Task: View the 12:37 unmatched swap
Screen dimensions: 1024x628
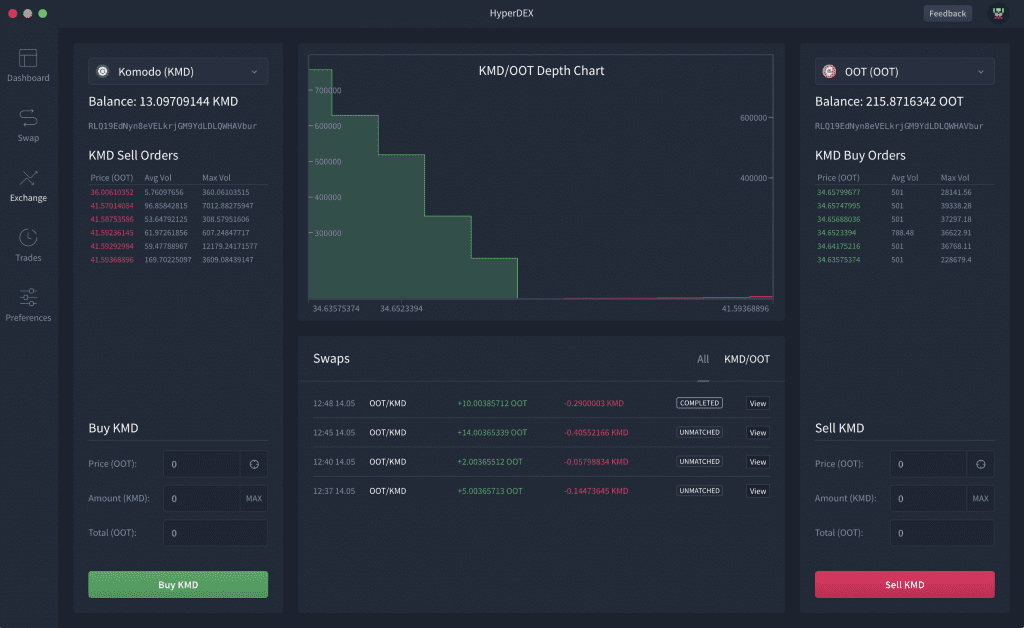Action: pyautogui.click(x=758, y=491)
